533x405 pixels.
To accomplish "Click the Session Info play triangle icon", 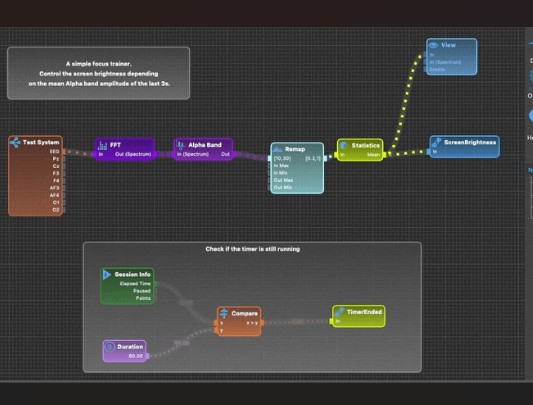I will [x=107, y=274].
